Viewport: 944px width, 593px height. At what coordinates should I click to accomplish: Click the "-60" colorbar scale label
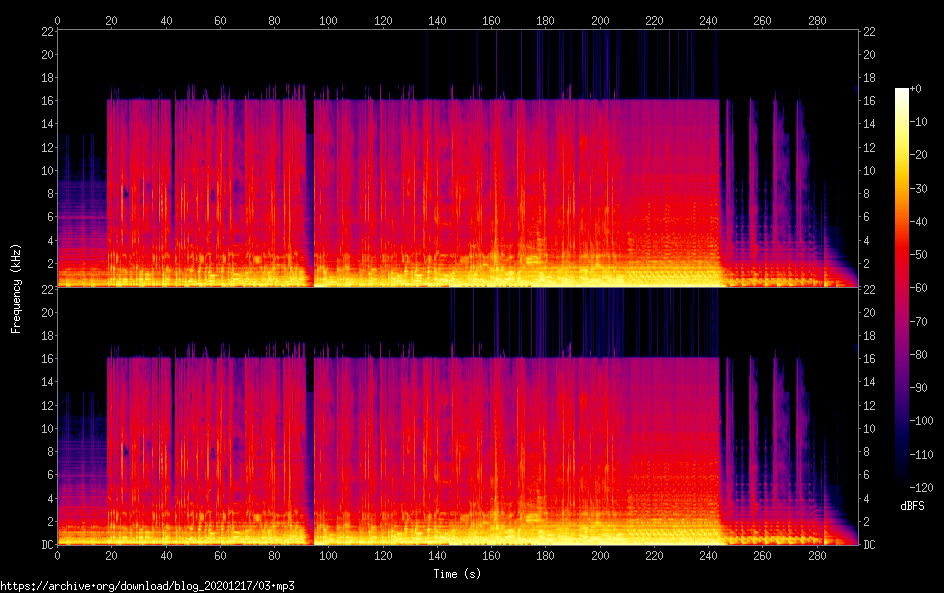[x=919, y=288]
